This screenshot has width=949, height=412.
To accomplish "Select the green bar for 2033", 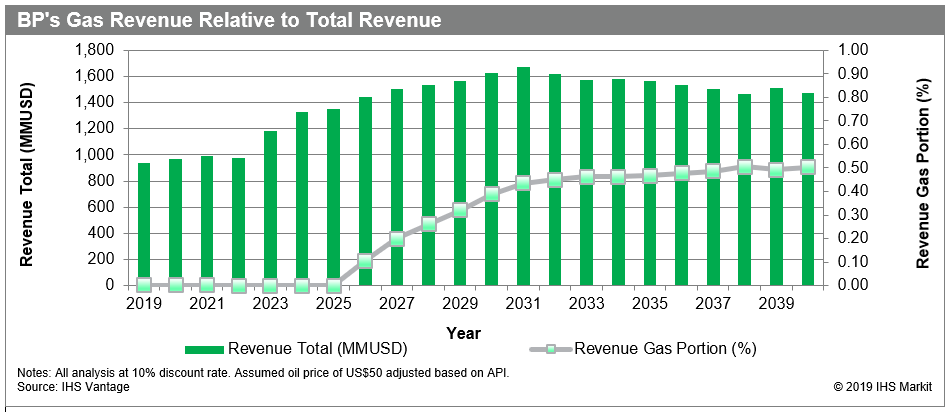I will 586,183.
